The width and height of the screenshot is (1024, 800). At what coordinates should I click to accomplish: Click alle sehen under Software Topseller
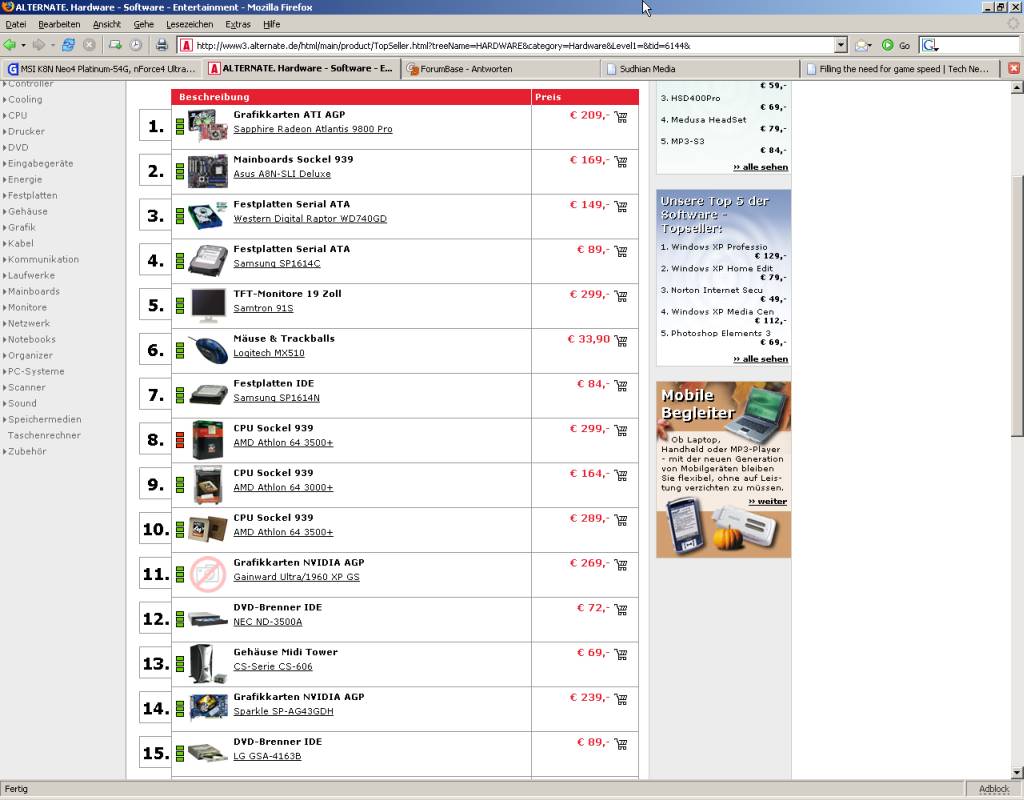760,359
